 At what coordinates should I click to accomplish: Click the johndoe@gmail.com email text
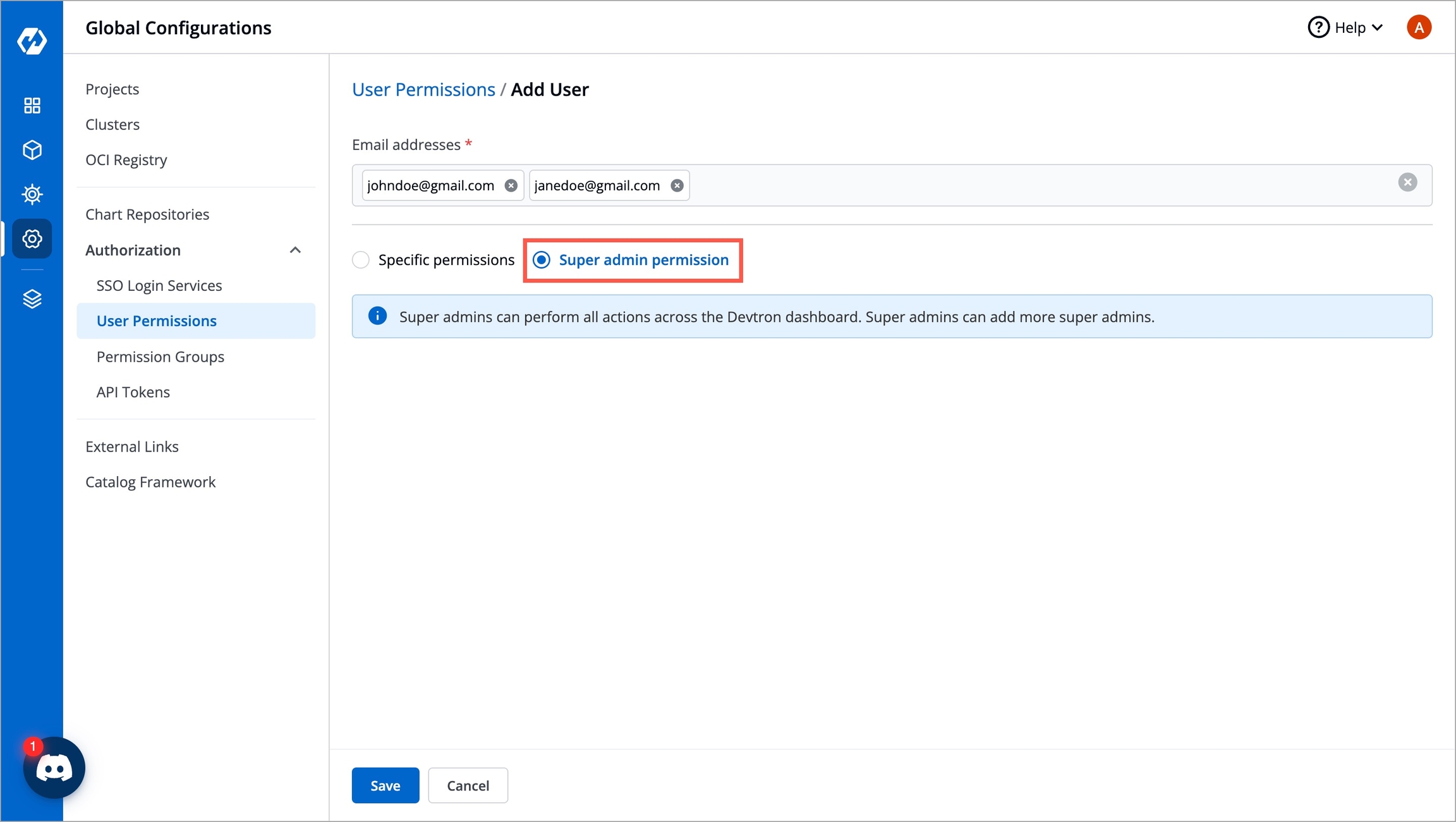point(430,185)
